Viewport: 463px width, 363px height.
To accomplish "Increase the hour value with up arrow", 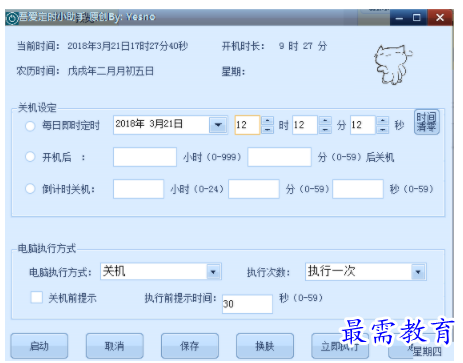I will tap(267, 120).
